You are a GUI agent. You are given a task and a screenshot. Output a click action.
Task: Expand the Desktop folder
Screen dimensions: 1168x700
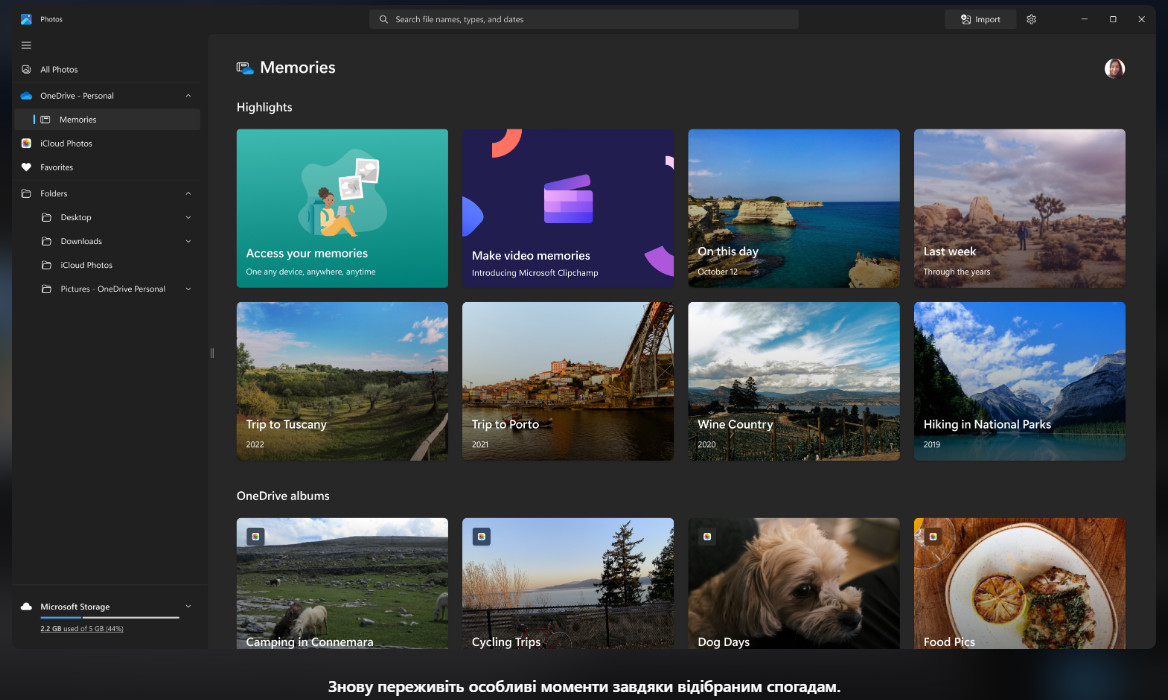point(188,218)
